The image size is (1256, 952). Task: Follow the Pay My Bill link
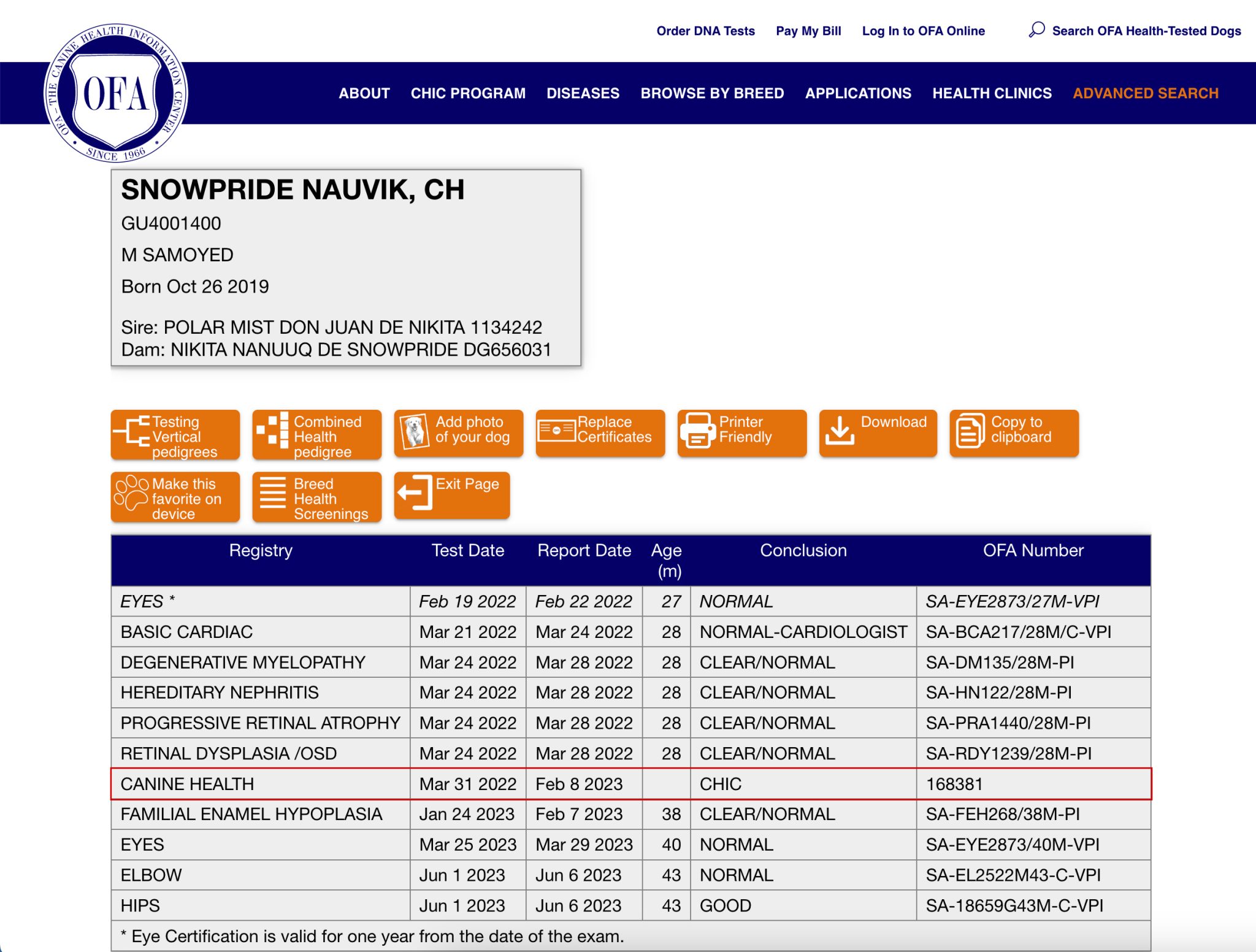(x=808, y=31)
